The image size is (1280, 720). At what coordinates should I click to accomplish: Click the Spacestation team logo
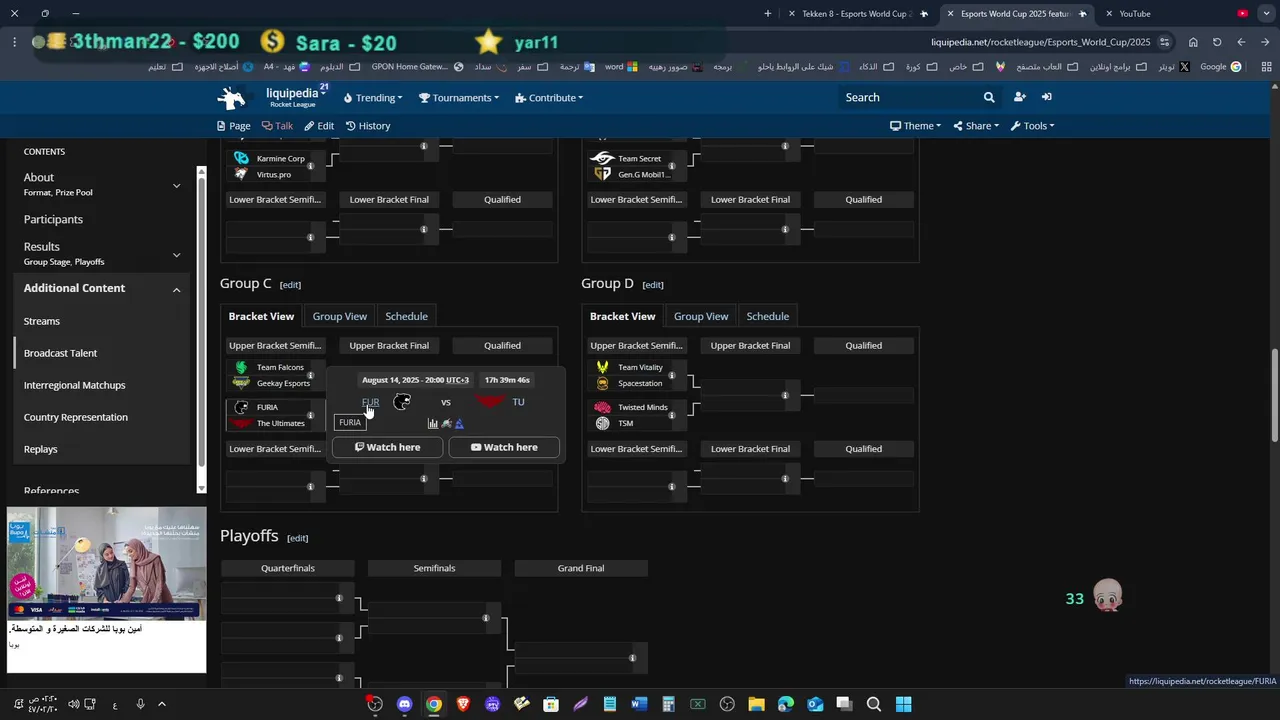602,383
